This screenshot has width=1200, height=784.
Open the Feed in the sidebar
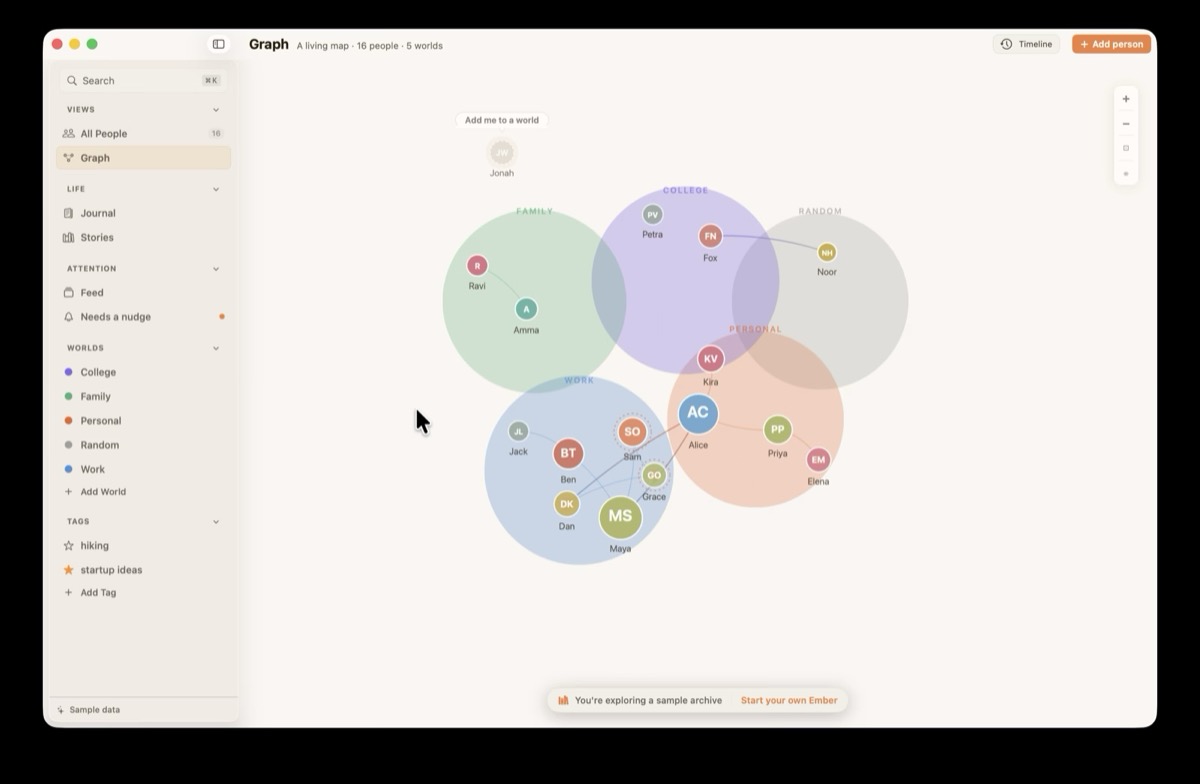(143, 293)
